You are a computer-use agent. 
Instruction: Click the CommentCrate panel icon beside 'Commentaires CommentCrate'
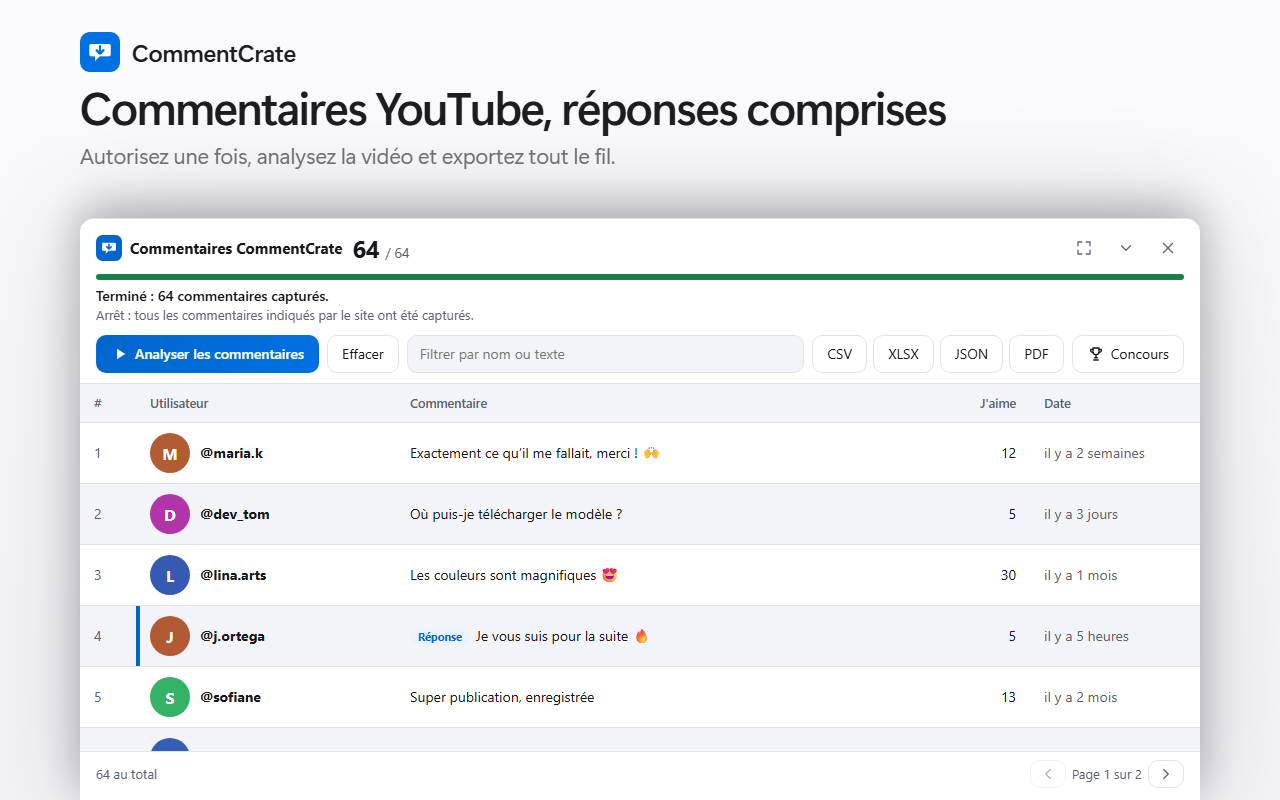click(109, 248)
